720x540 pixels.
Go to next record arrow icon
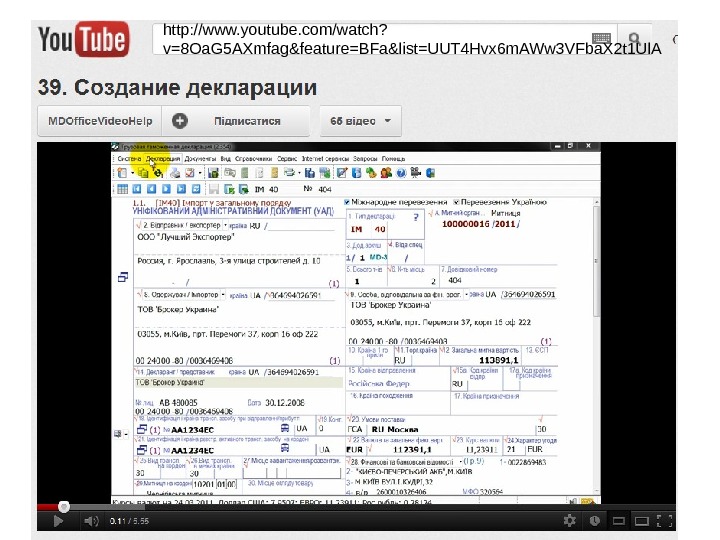point(166,189)
